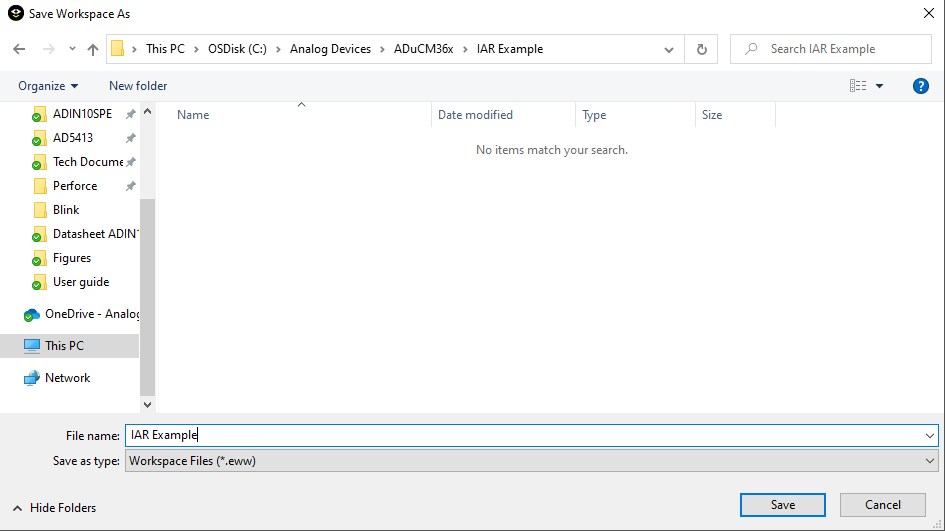Open view options dropdown arrow

coord(879,86)
